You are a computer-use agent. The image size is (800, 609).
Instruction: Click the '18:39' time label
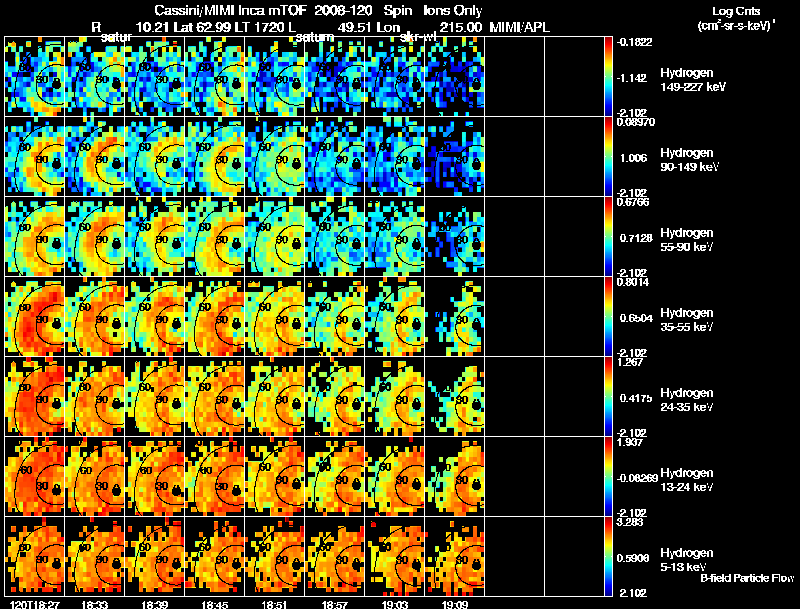(x=155, y=605)
